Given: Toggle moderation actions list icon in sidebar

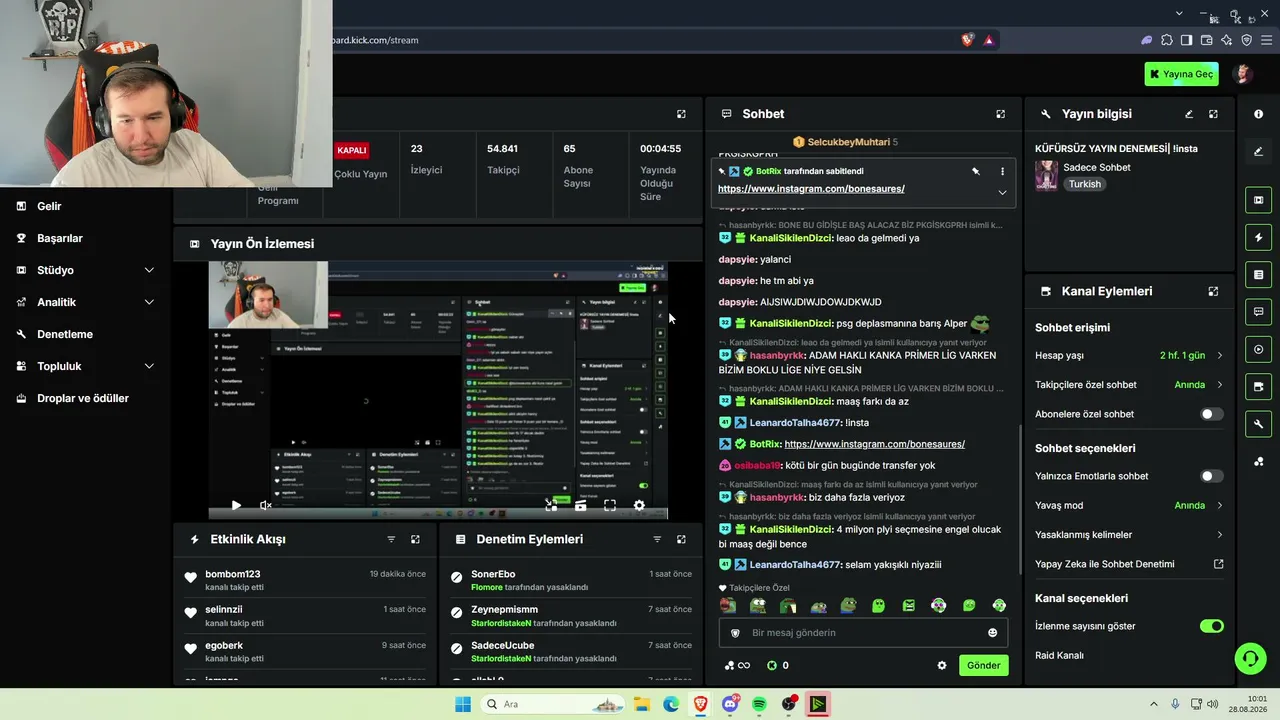Looking at the screenshot, I should tap(1259, 275).
